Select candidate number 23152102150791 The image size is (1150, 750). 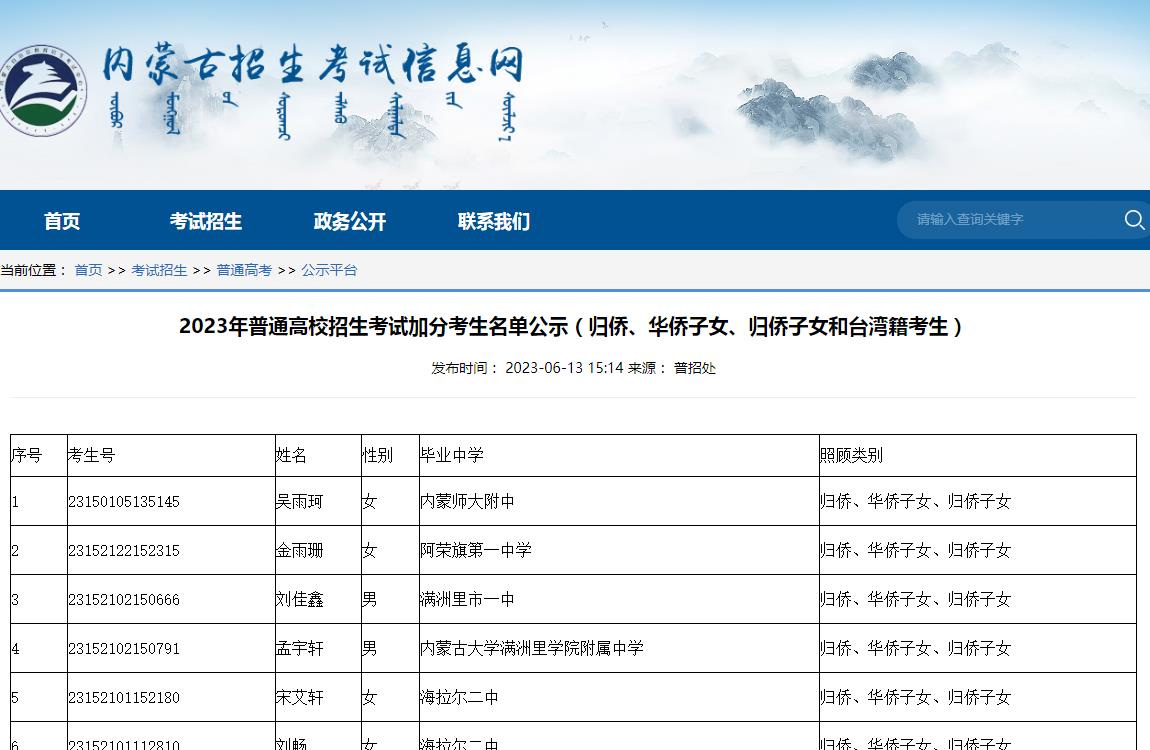coord(124,648)
